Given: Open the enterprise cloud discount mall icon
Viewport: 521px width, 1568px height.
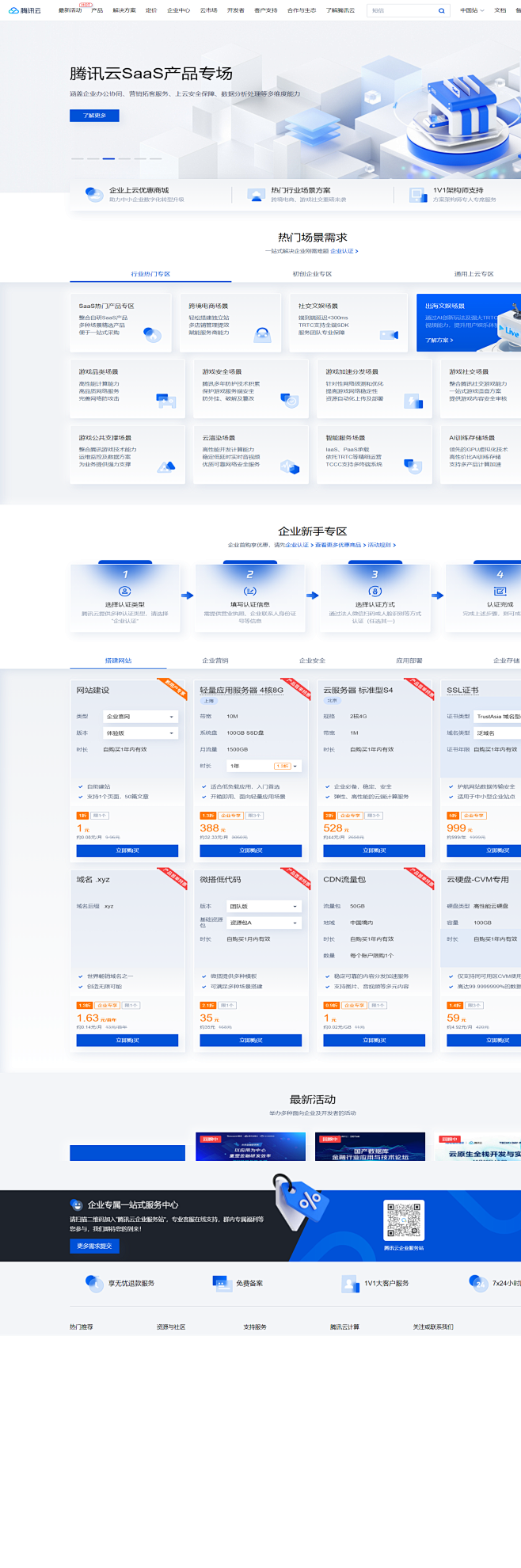Looking at the screenshot, I should [x=94, y=194].
